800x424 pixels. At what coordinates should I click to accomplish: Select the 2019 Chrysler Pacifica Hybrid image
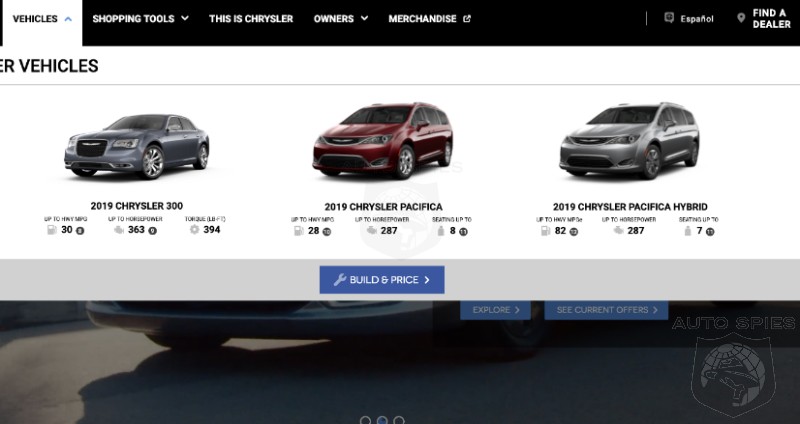pyautogui.click(x=630, y=140)
